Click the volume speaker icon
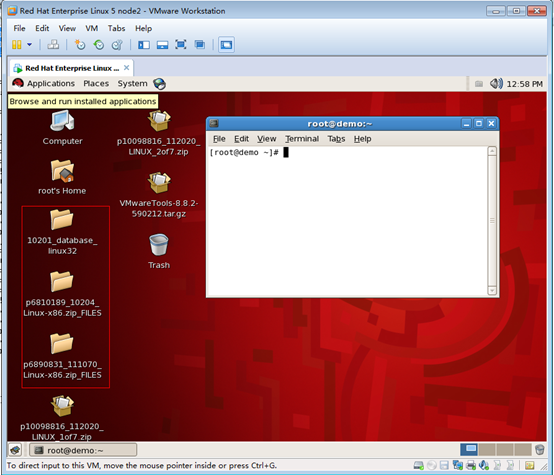The height and width of the screenshot is (475, 554). point(496,84)
